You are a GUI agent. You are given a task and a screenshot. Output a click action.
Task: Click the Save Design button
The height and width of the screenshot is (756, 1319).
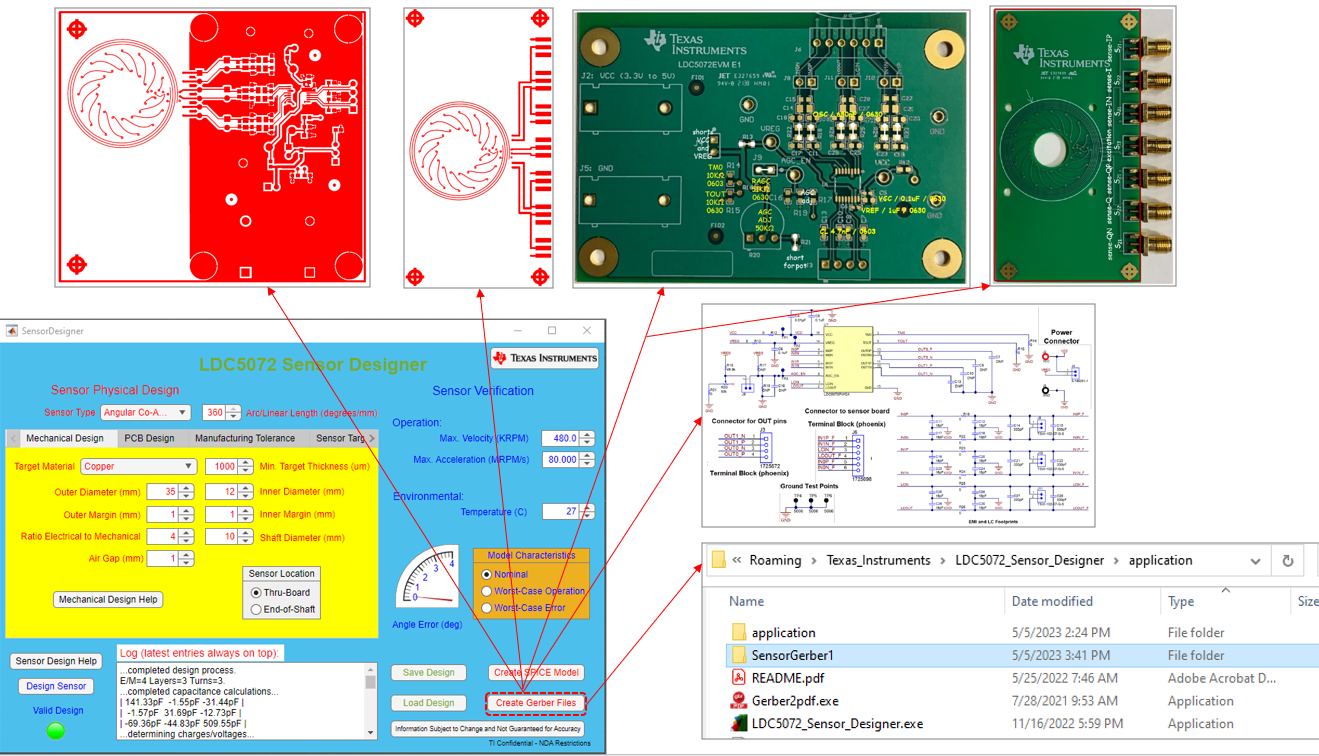point(428,672)
